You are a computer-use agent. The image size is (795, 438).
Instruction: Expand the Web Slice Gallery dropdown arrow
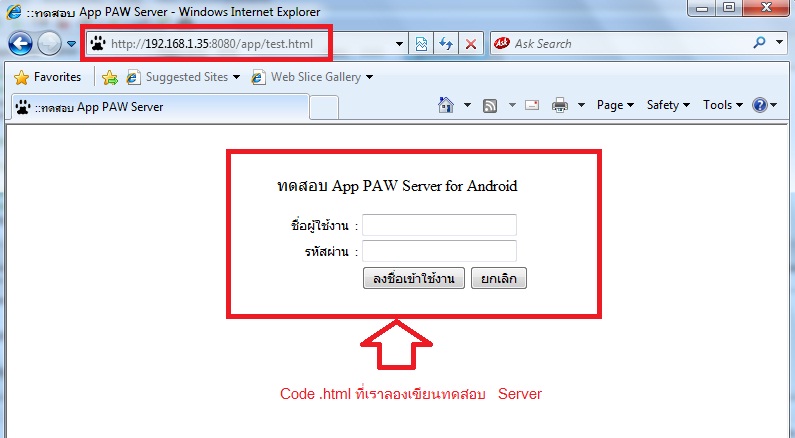(369, 77)
